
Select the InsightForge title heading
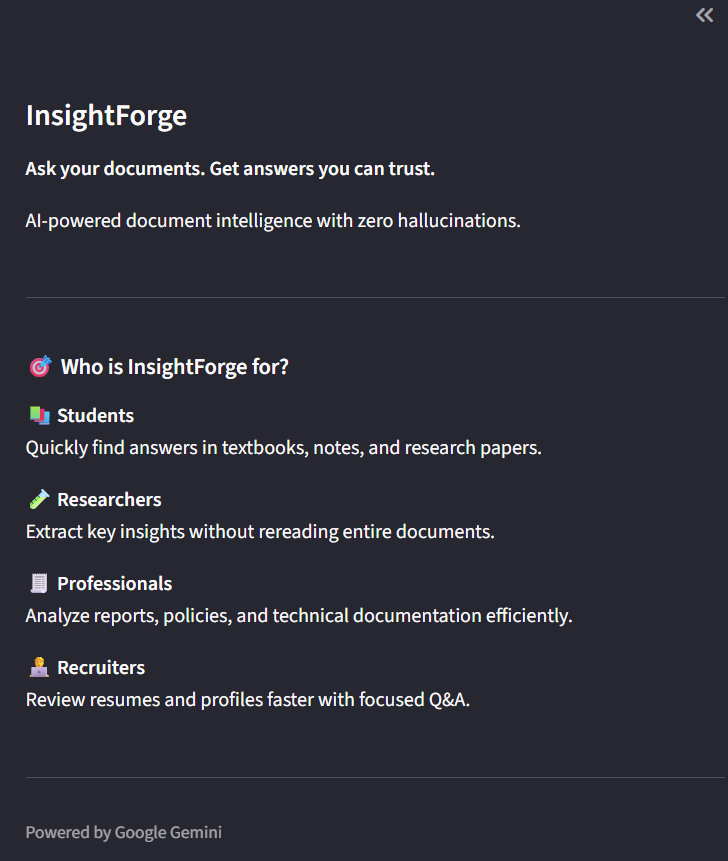(x=107, y=115)
